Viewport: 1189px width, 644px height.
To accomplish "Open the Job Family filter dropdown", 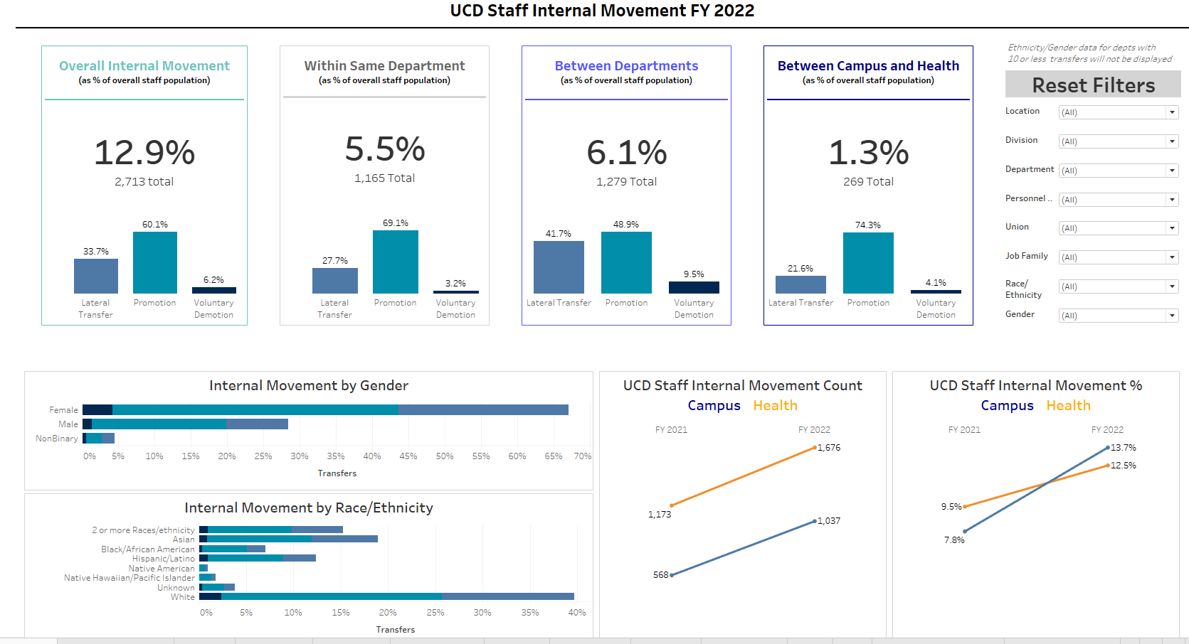I will click(1118, 257).
